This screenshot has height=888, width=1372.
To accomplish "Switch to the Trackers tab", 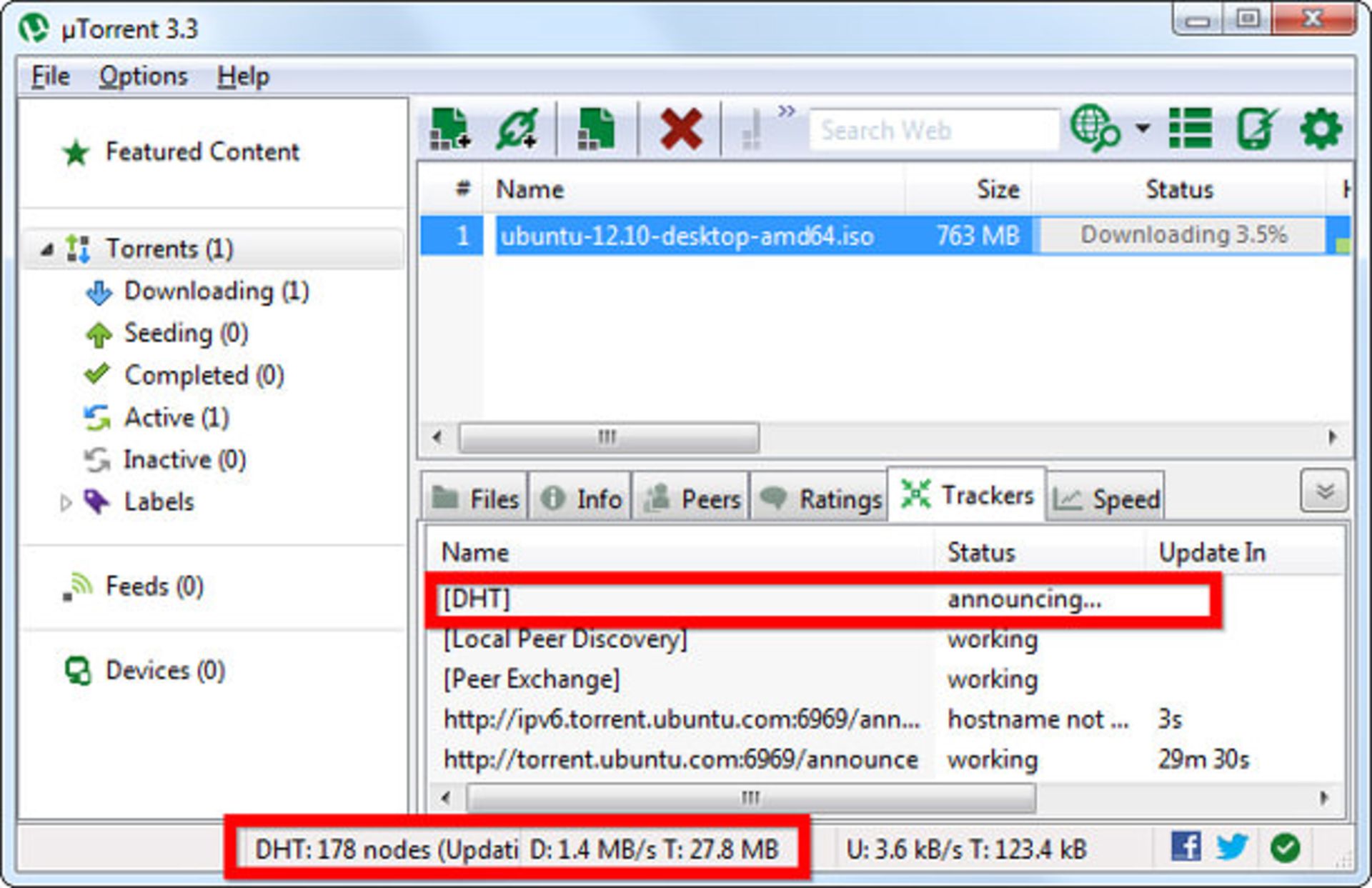I will 968,494.
